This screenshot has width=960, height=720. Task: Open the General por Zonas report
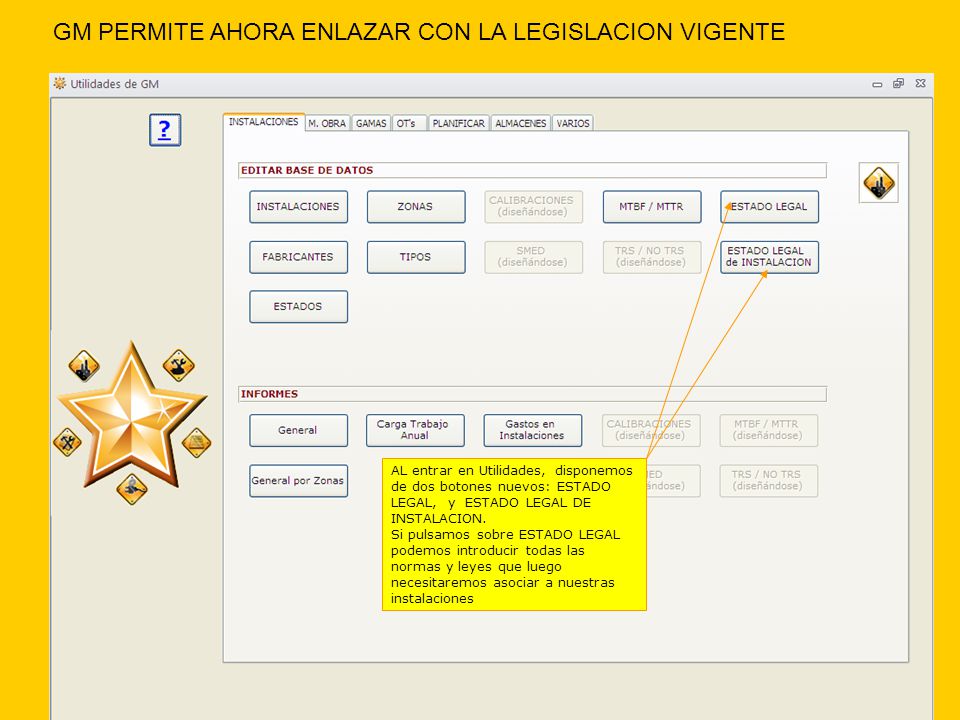(x=298, y=481)
